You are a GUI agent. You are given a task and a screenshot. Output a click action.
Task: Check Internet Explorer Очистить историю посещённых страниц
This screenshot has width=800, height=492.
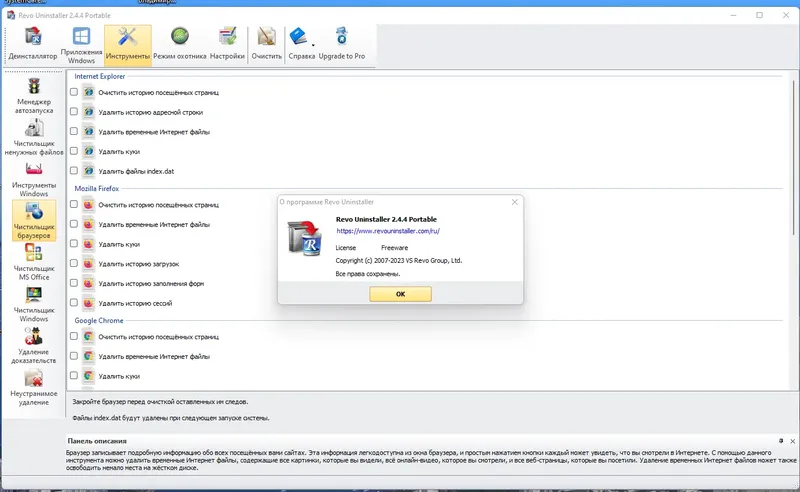click(74, 92)
